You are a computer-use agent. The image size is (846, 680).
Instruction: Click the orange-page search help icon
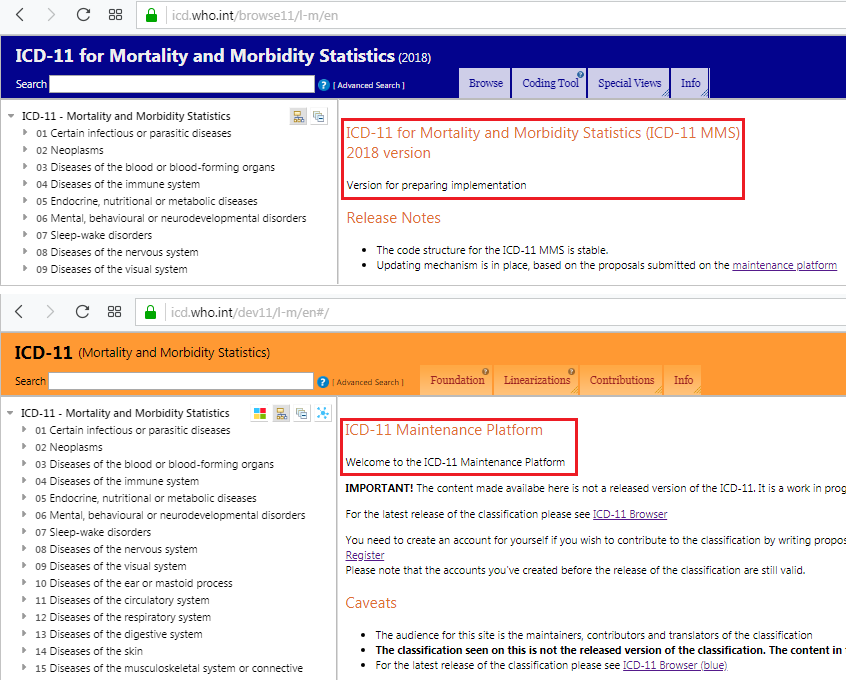coord(323,382)
